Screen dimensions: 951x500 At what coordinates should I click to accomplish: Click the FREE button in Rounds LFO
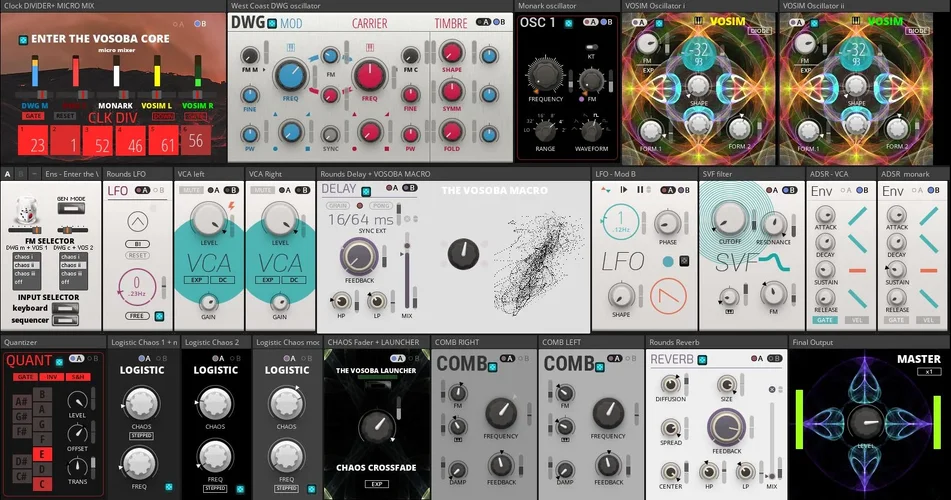point(138,316)
